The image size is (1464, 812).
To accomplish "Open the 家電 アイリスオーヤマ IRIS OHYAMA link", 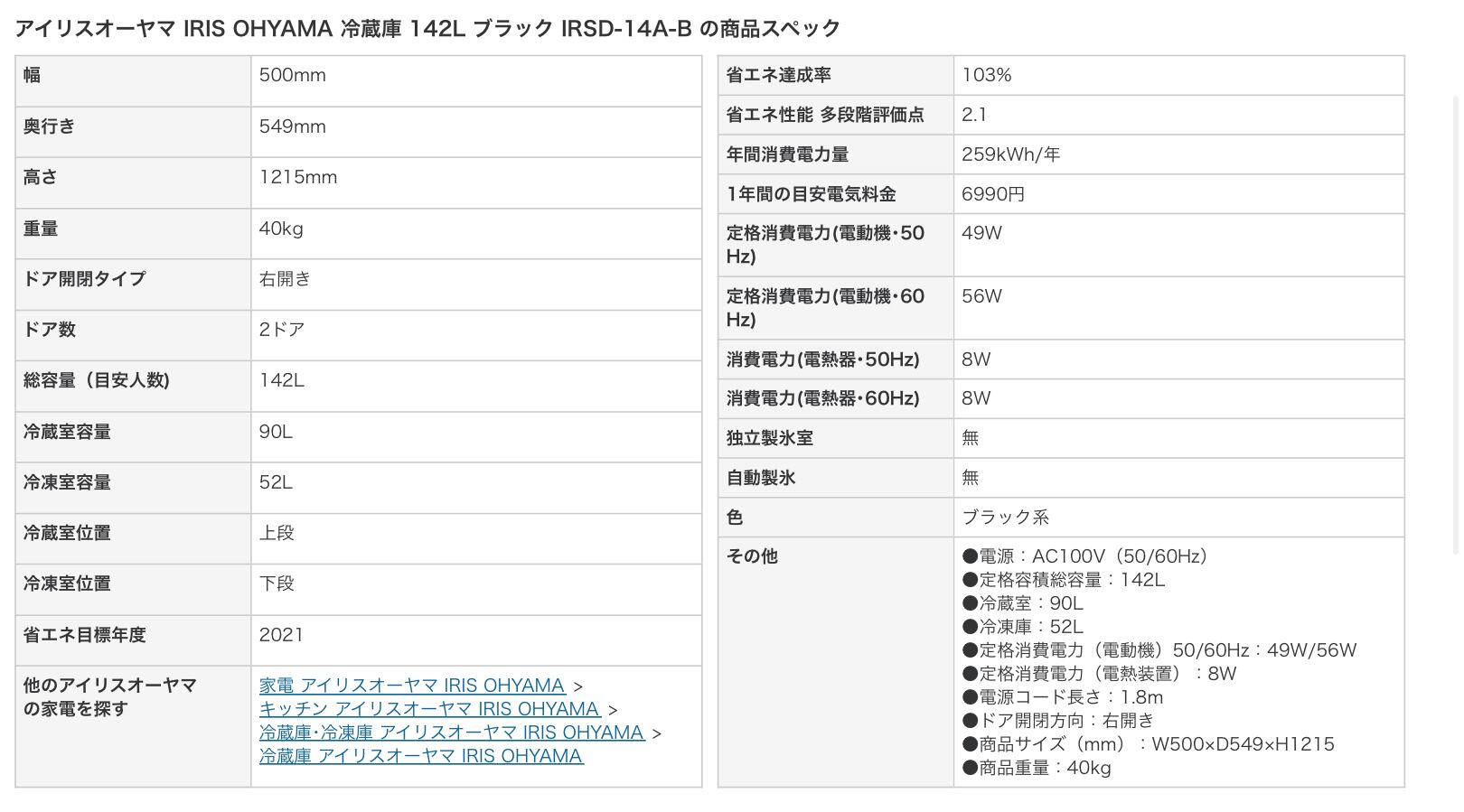I will (411, 686).
